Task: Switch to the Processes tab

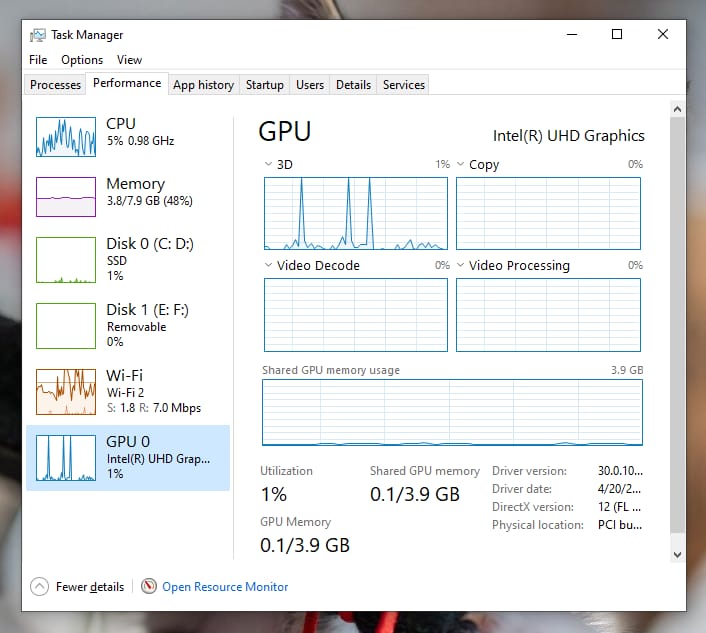Action: pos(55,85)
